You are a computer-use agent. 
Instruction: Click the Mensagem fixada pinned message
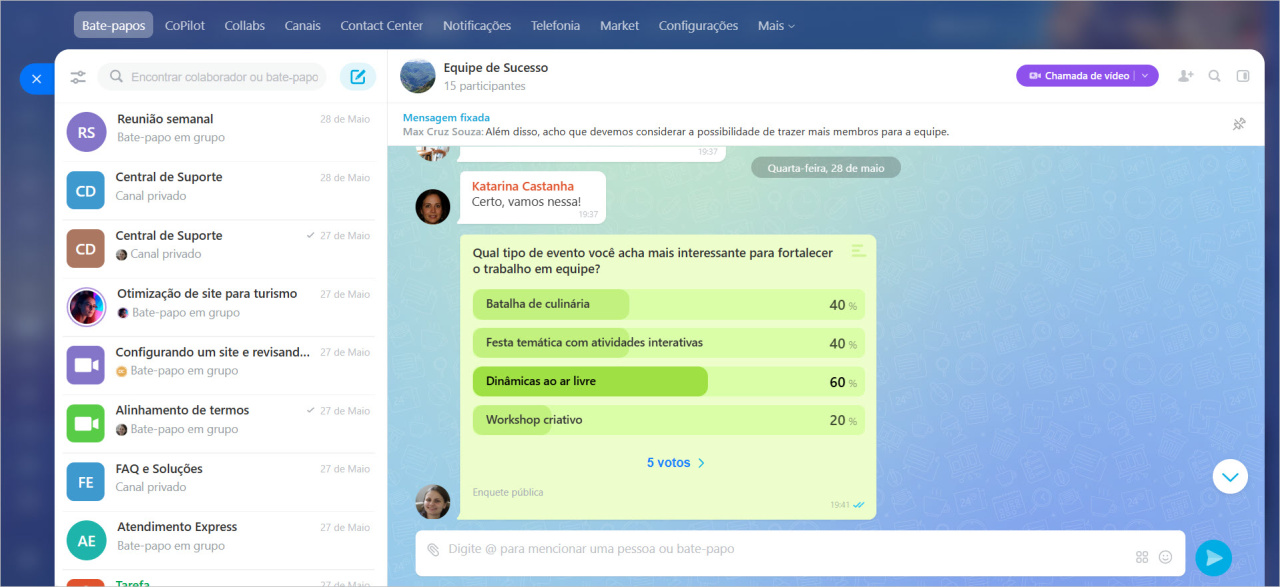click(676, 124)
